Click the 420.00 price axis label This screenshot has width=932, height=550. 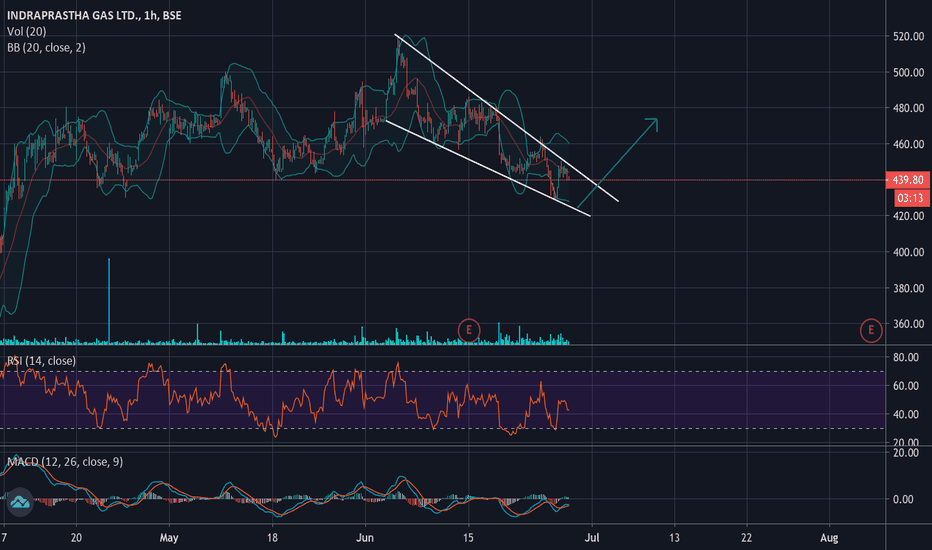click(908, 216)
